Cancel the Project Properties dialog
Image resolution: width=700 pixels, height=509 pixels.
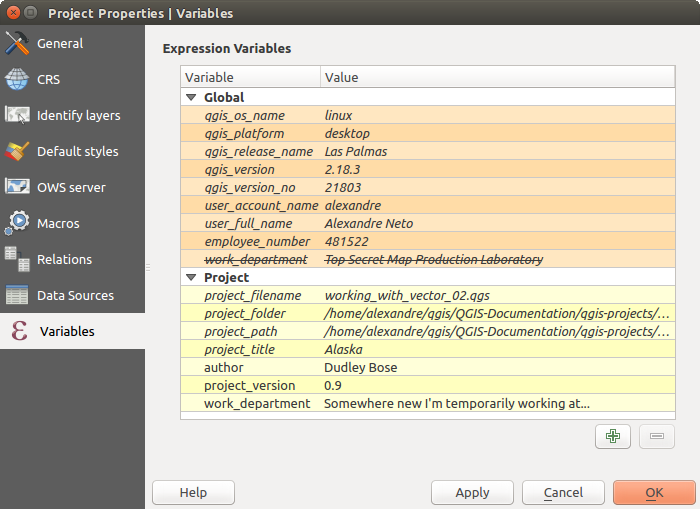tap(563, 492)
